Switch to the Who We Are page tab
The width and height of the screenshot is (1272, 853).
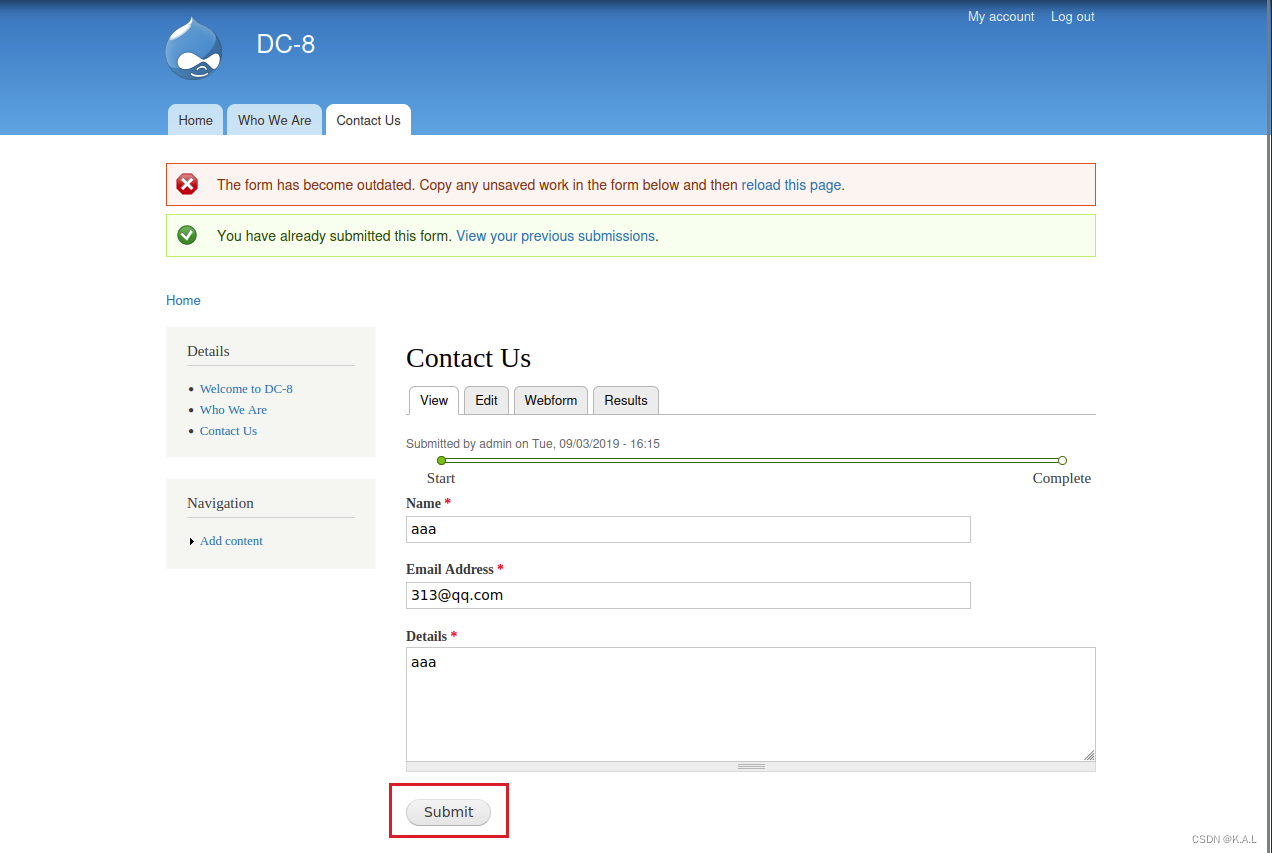coord(274,119)
